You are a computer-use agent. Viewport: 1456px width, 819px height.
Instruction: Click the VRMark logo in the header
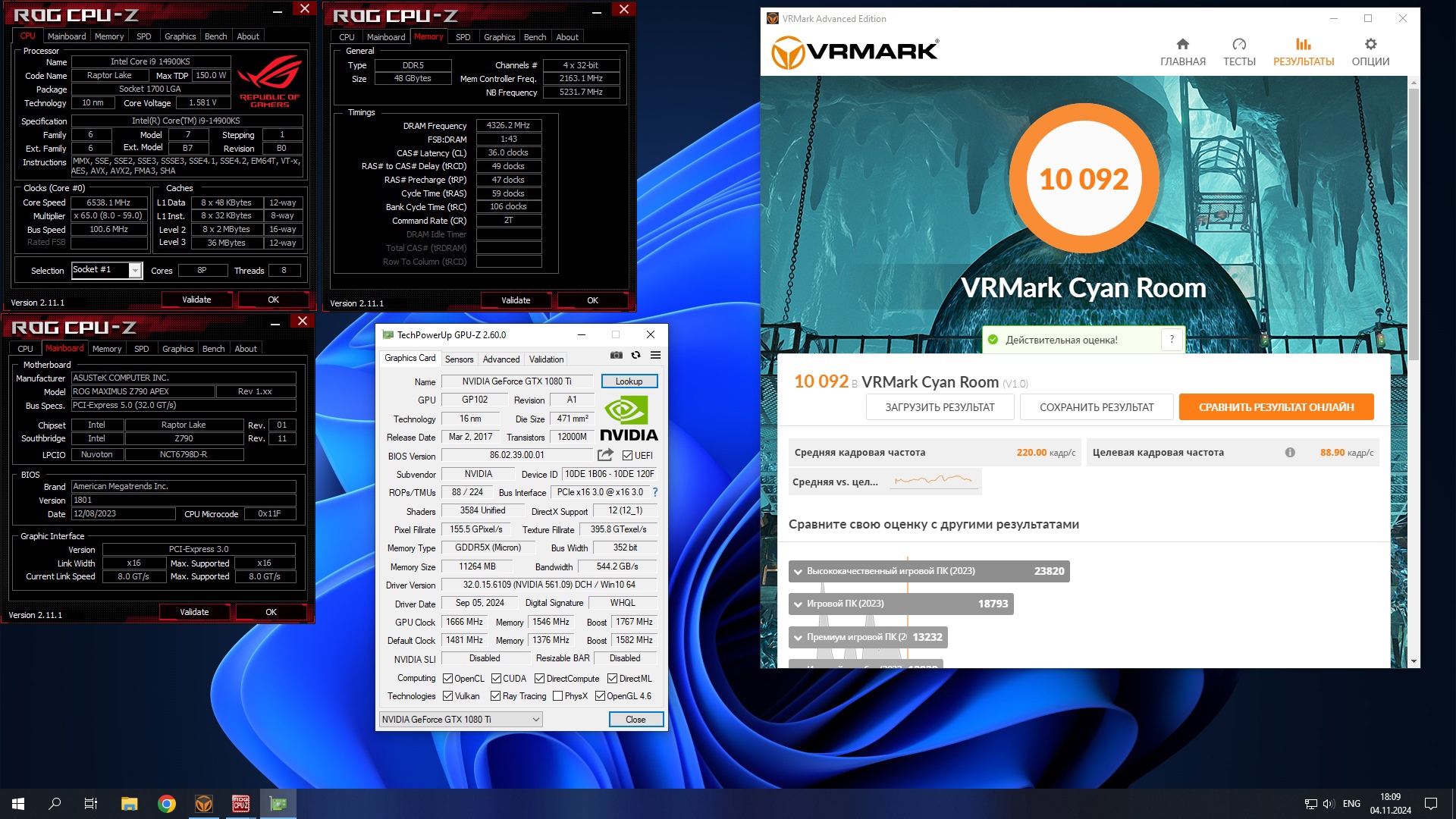point(855,53)
